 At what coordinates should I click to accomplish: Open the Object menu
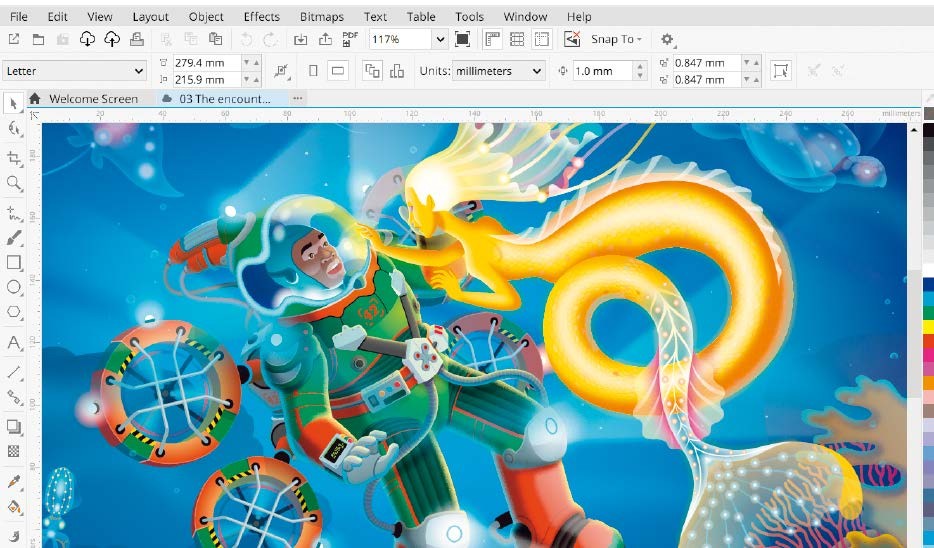tap(206, 17)
